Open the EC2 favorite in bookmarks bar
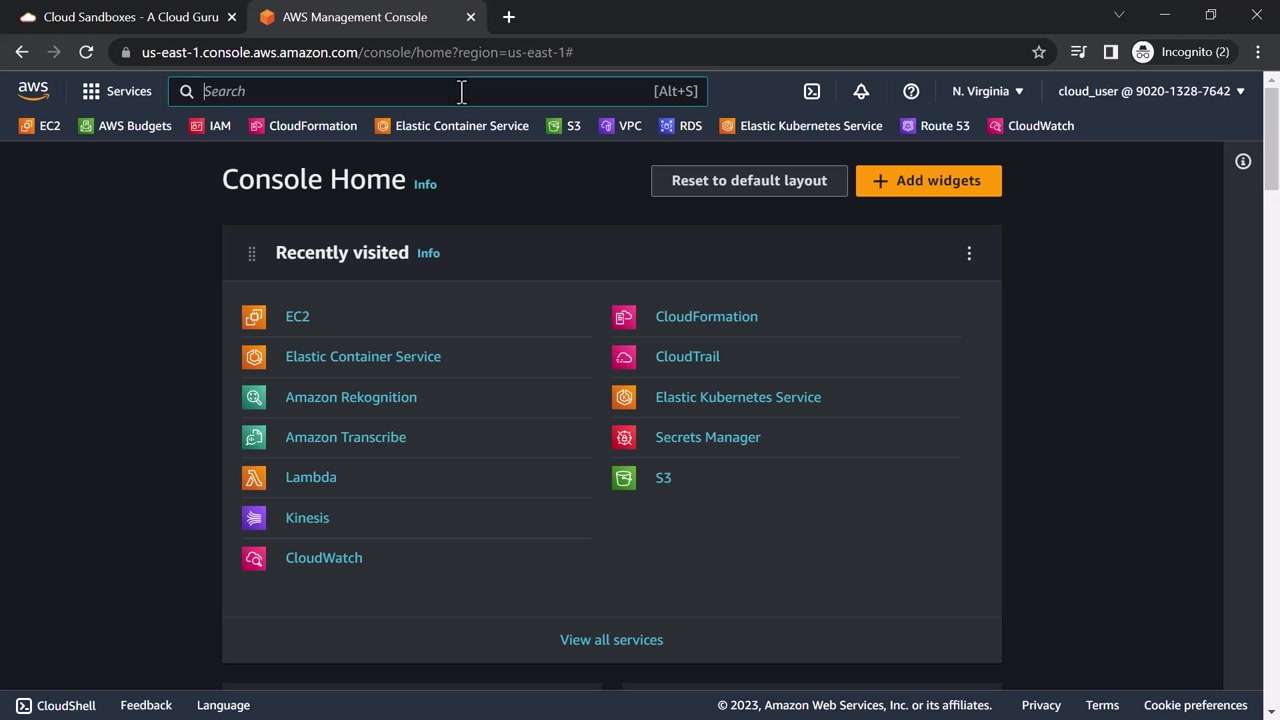This screenshot has height=720, width=1280. point(40,126)
